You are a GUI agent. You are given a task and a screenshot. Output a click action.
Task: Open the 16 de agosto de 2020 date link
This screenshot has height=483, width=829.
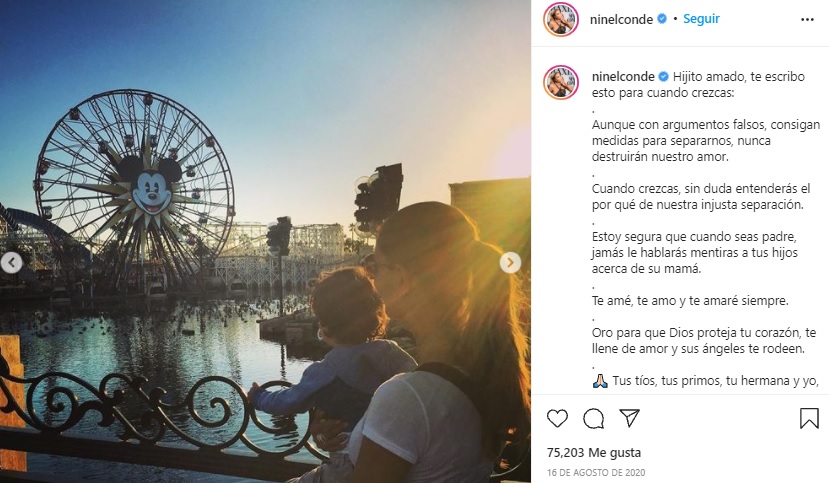point(596,472)
